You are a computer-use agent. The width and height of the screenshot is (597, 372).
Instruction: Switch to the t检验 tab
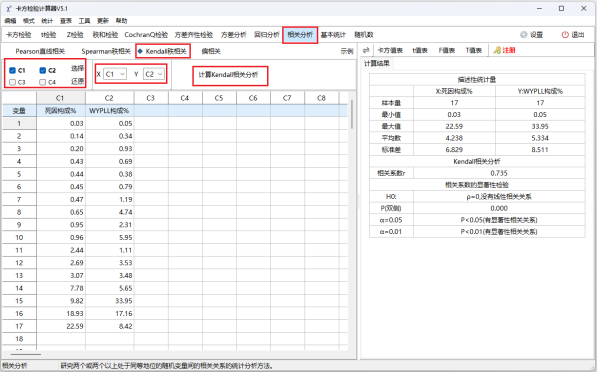coord(48,35)
